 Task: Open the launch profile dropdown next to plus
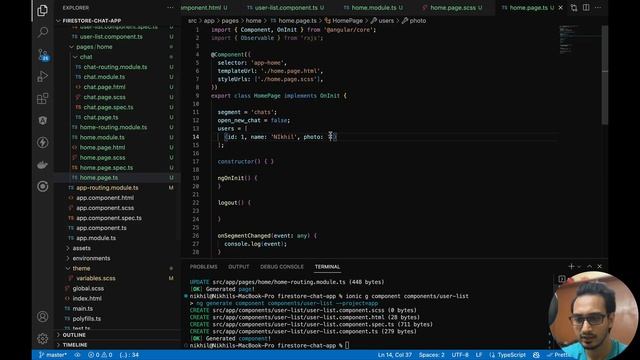coord(579,267)
